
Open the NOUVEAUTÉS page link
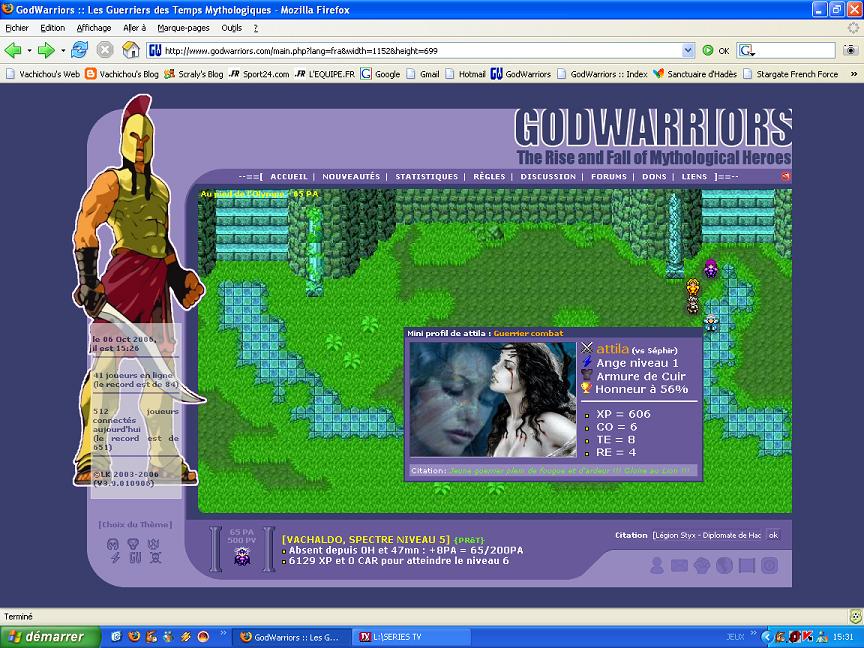point(351,176)
